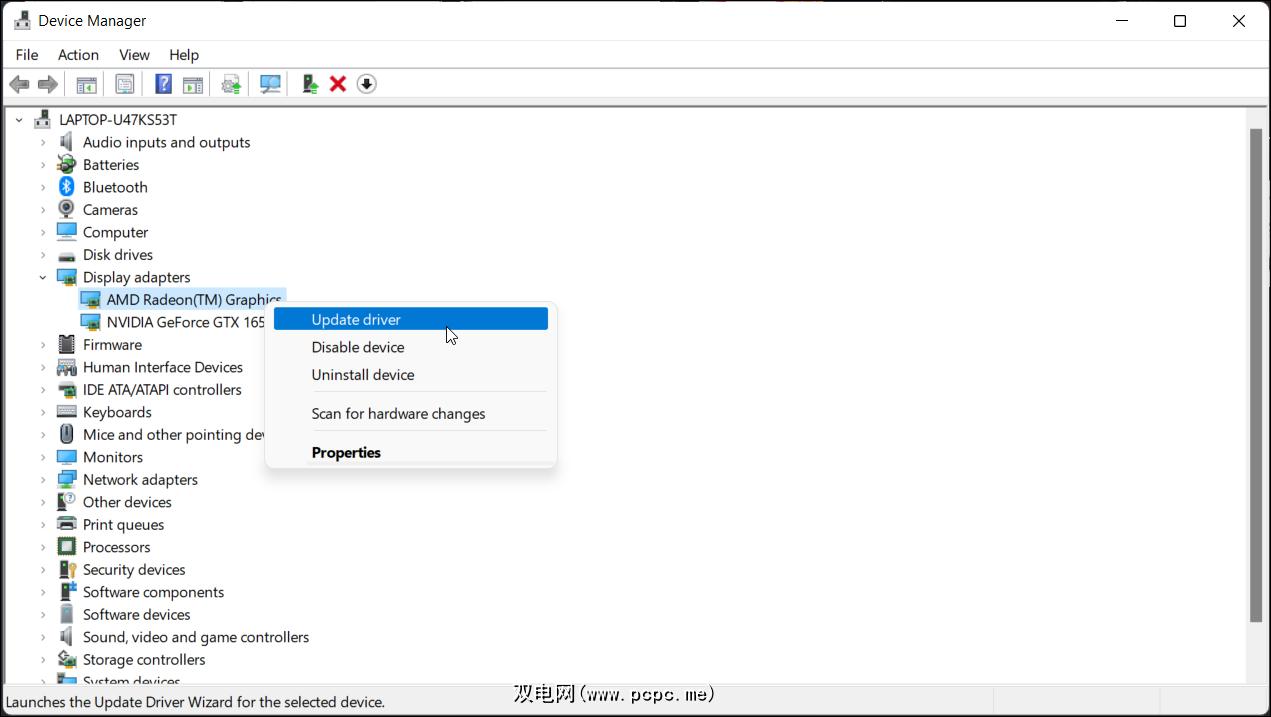Viewport: 1271px width, 717px height.
Task: Select the Human Interface Devices label
Action: click(x=163, y=367)
